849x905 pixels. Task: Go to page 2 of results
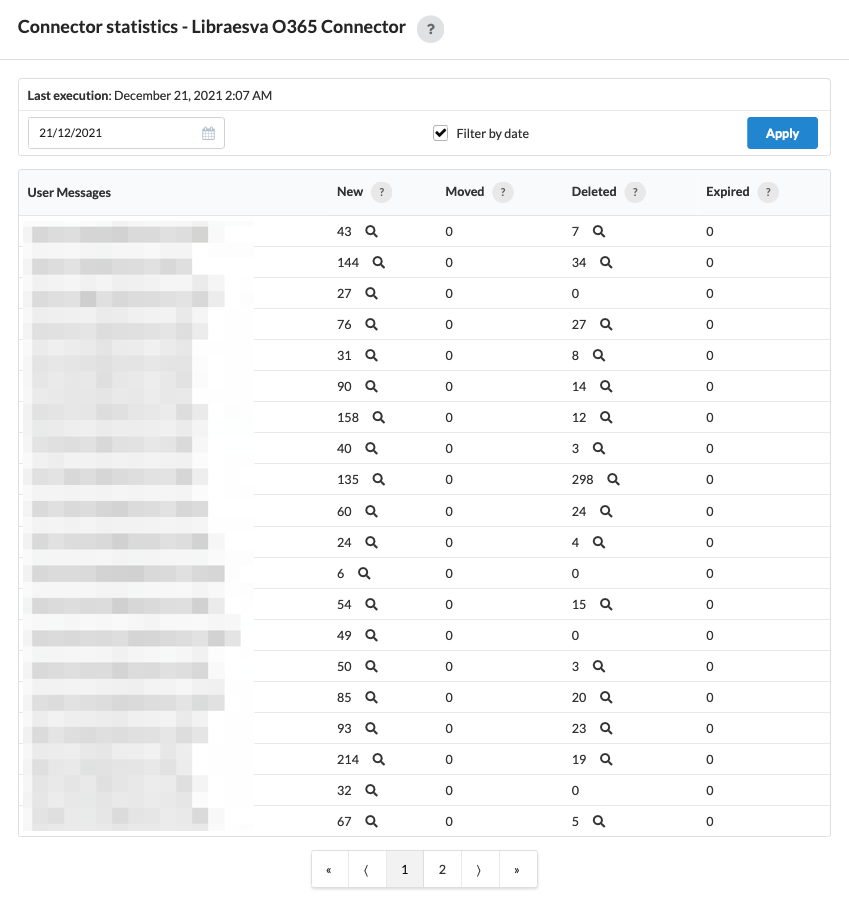(x=442, y=869)
